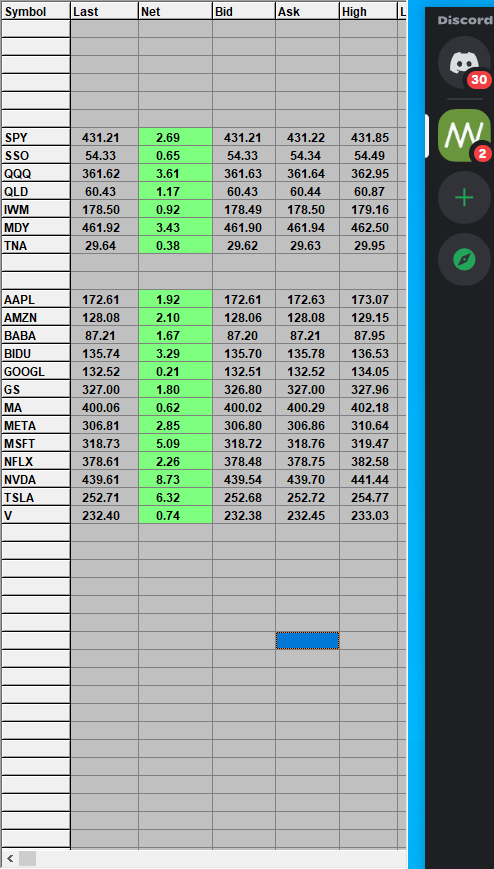This screenshot has width=494, height=869.
Task: Click GOOGL ask value 132.52
Action: (308, 371)
